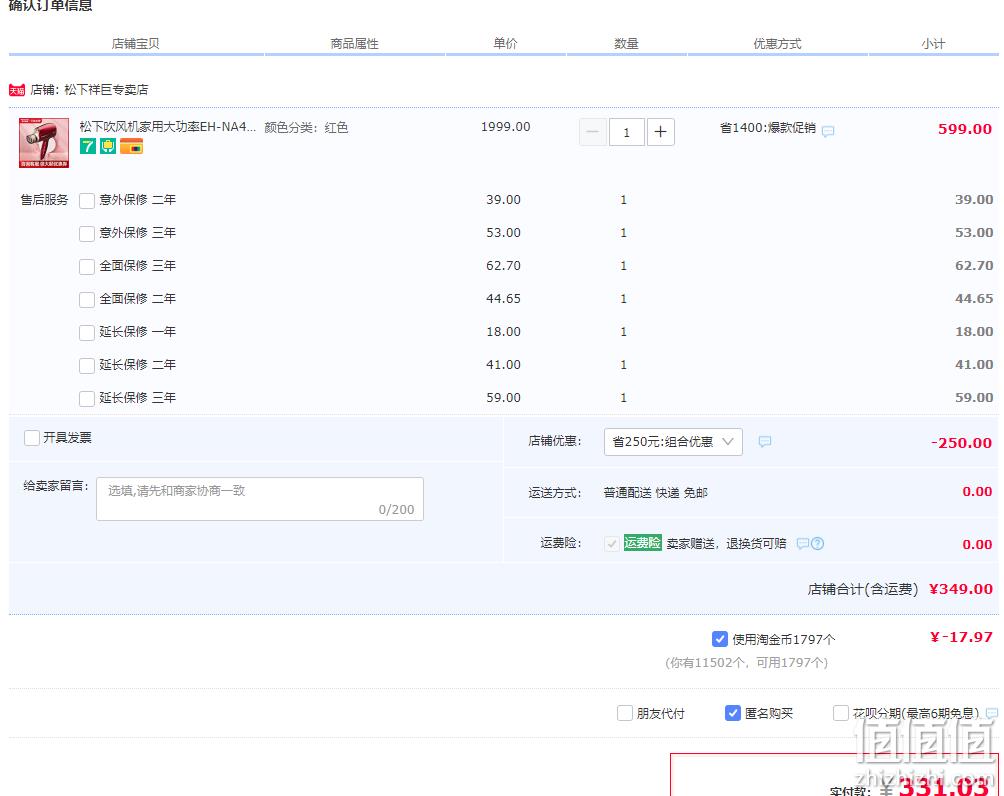The width and height of the screenshot is (1004, 796).
Task: Tick the 全面保修 三年 checkbox
Action: (87, 266)
